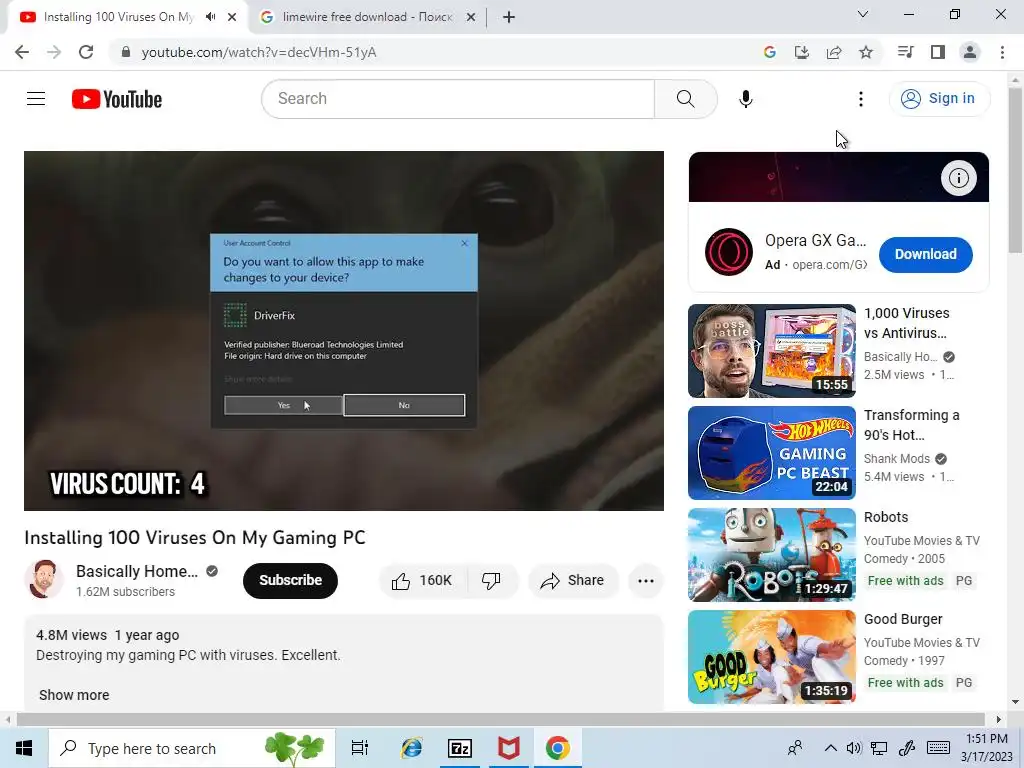
Task: Share this page via address bar icon
Action: pyautogui.click(x=833, y=52)
